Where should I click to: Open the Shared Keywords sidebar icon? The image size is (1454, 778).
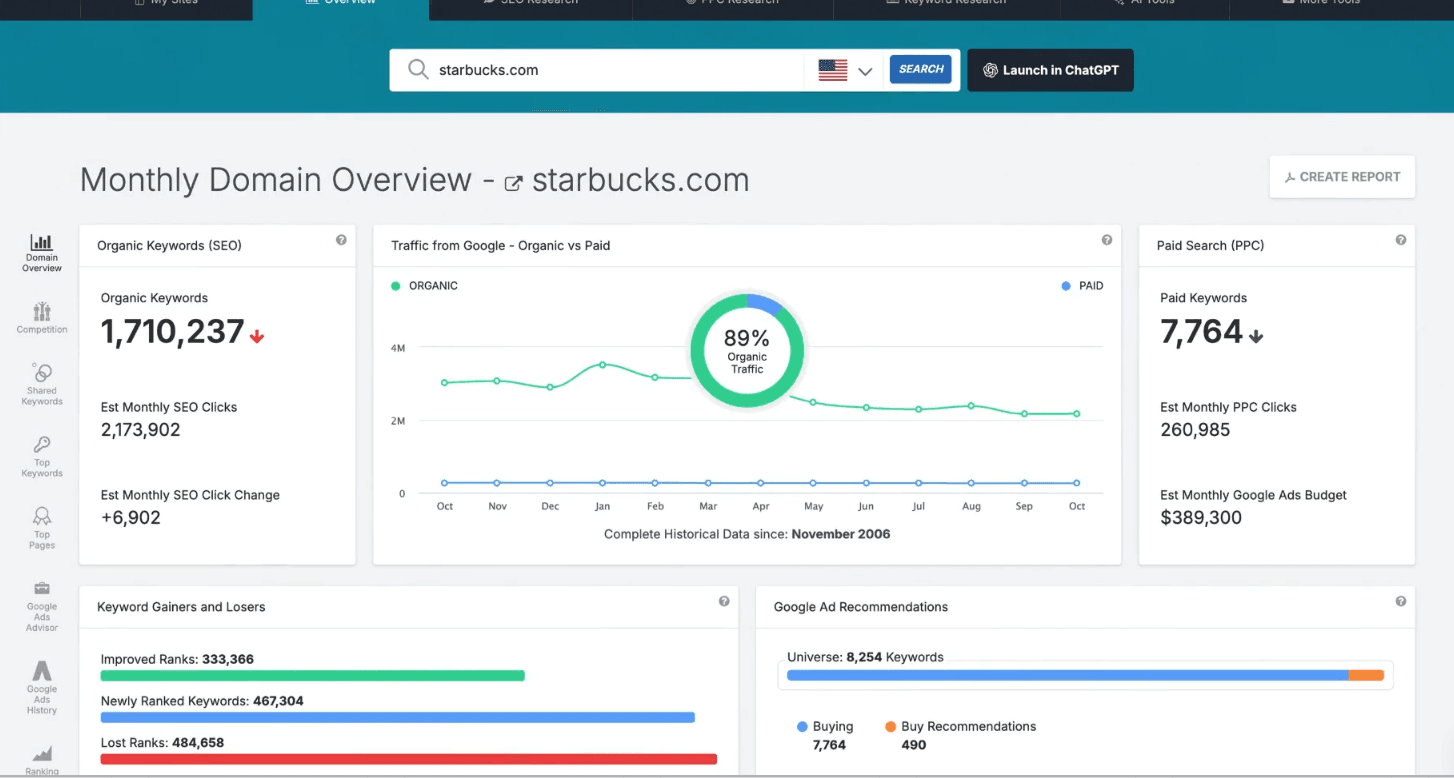pyautogui.click(x=42, y=384)
